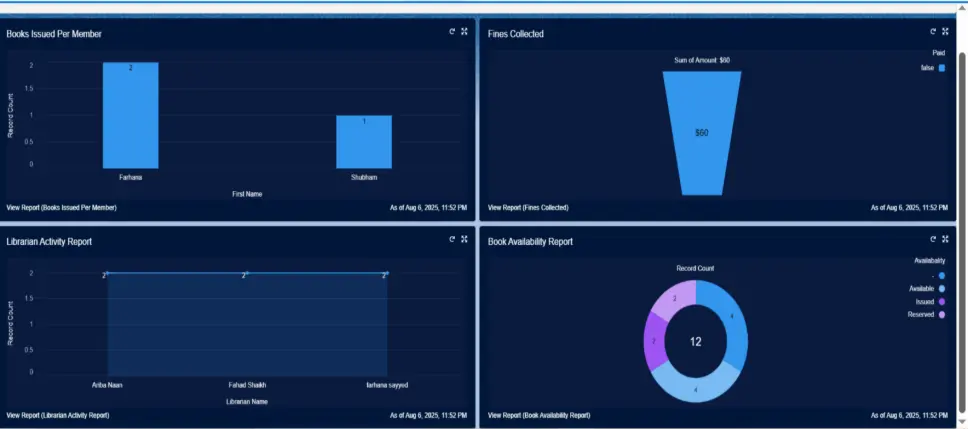Click Shubham's bar in the bar chart
The height and width of the screenshot is (429, 969).
tap(363, 142)
